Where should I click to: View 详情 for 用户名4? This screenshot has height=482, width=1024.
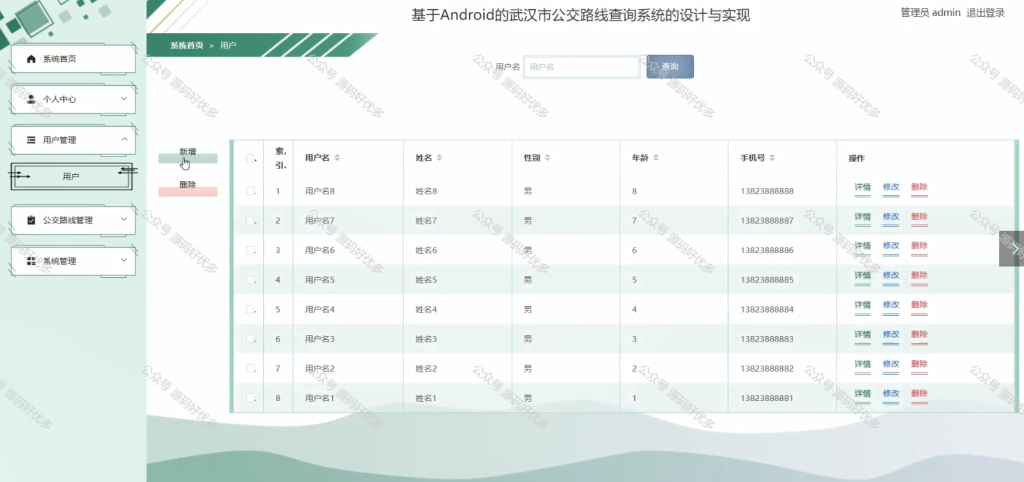[x=863, y=306]
